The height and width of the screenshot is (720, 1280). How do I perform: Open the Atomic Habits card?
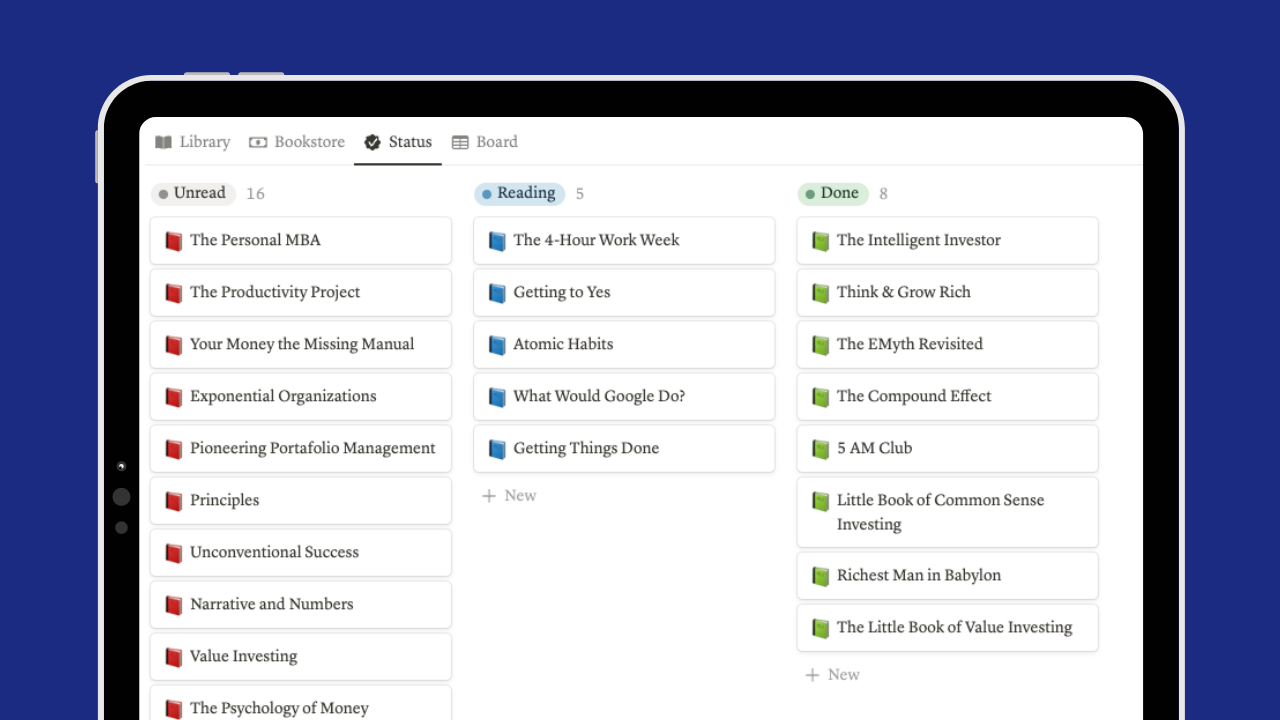tap(624, 345)
